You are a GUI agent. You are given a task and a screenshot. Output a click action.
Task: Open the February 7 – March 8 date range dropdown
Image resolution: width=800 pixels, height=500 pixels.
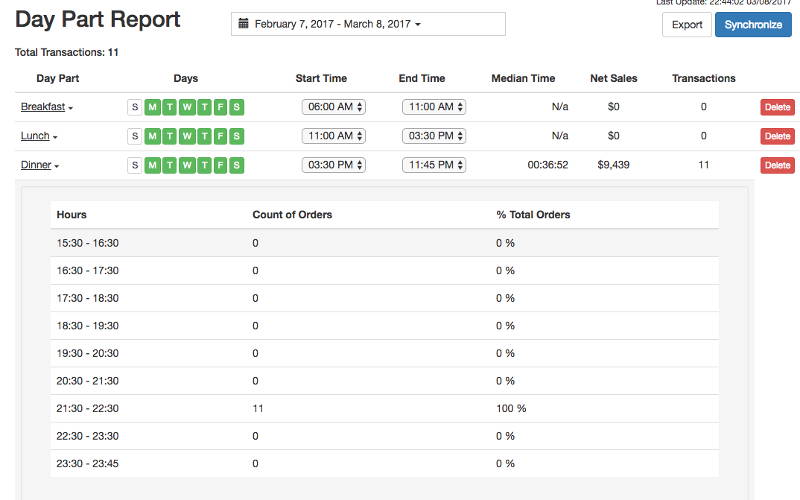[x=368, y=24]
